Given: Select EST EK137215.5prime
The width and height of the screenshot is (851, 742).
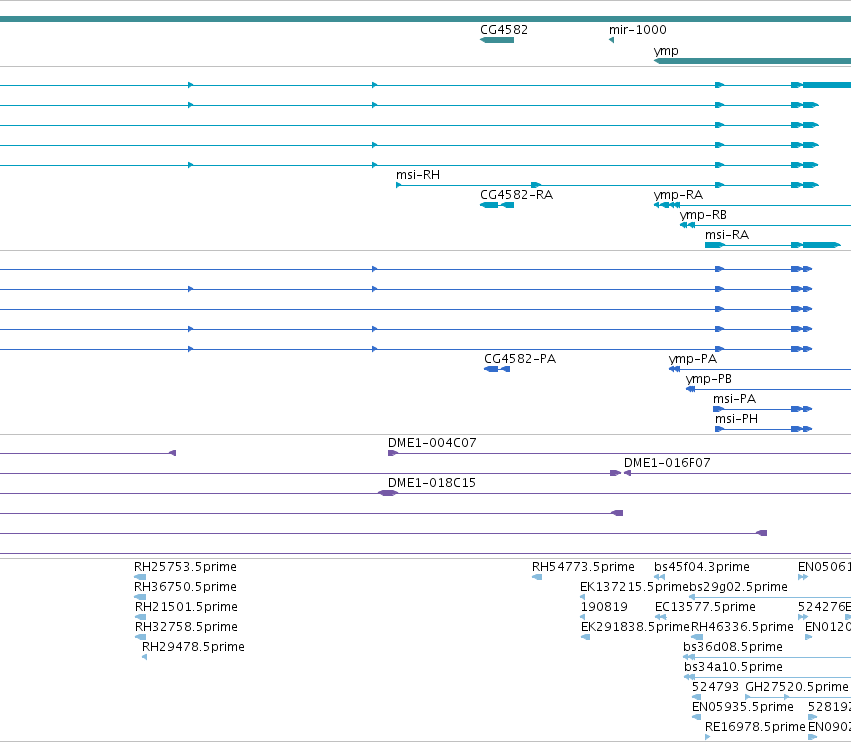Looking at the screenshot, I should coord(634,587).
